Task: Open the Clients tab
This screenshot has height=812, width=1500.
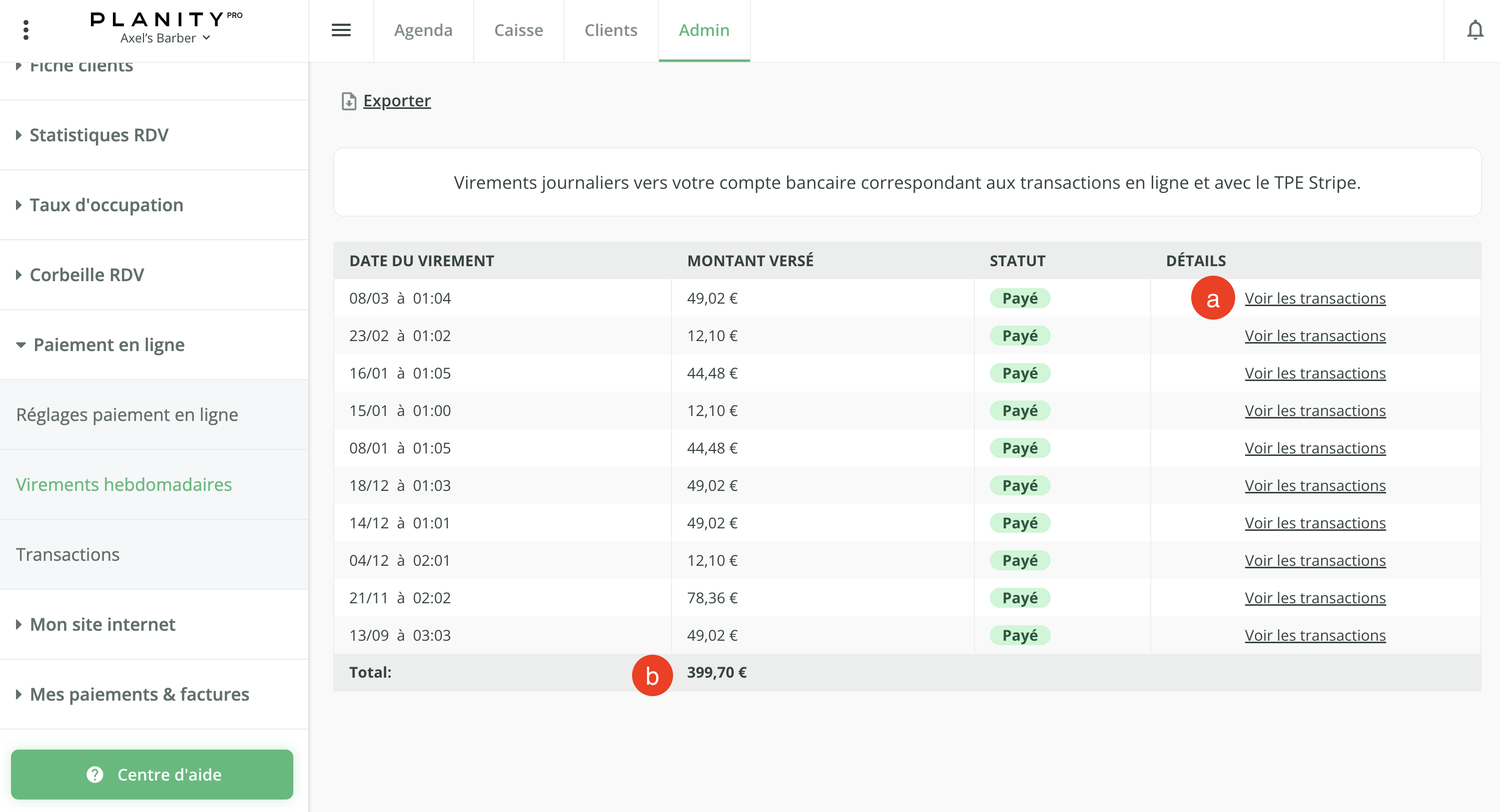Action: (x=610, y=30)
